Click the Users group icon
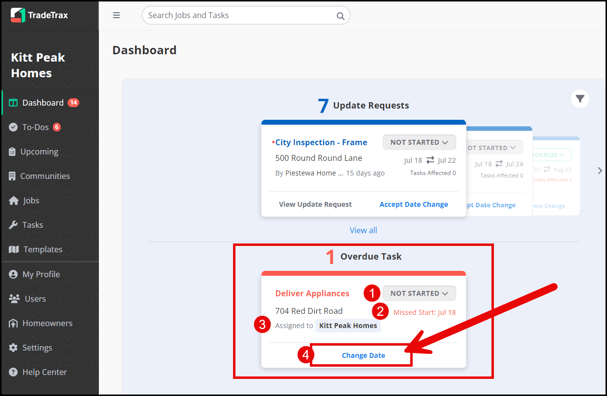The height and width of the screenshot is (396, 607). pos(14,299)
